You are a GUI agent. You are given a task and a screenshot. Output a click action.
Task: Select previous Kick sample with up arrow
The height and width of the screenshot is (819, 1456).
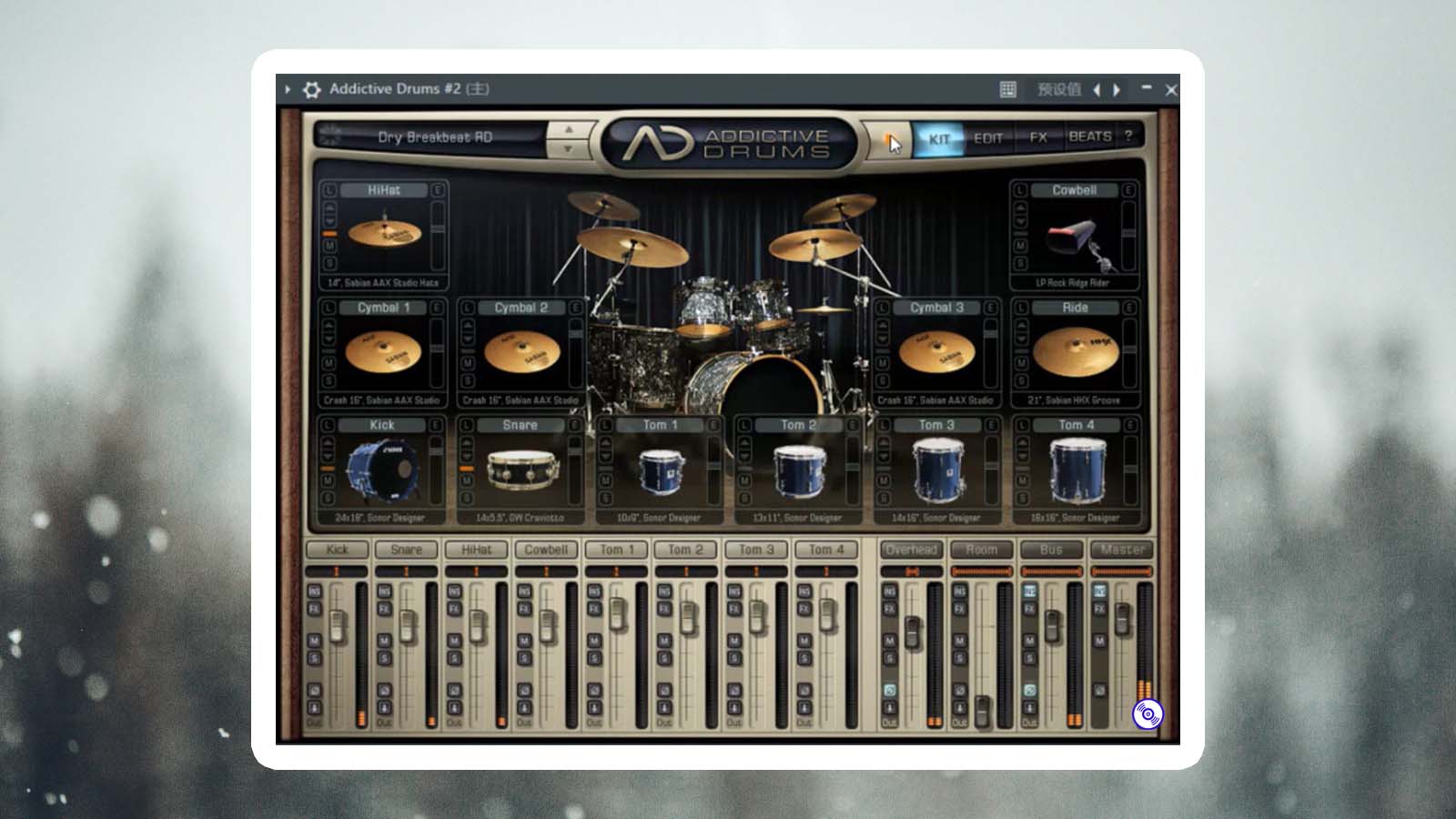pos(329,443)
